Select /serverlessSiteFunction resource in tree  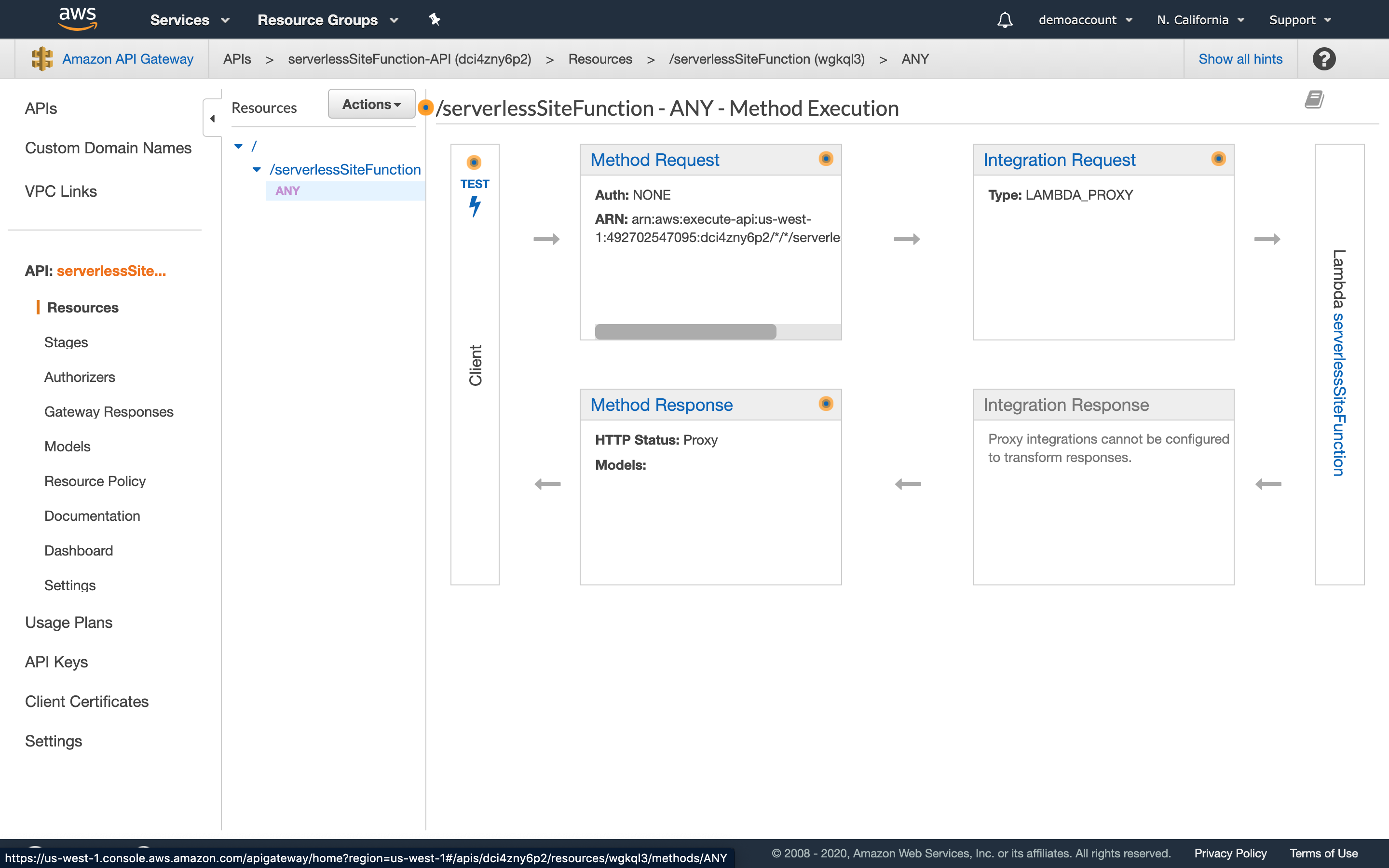[x=345, y=169]
